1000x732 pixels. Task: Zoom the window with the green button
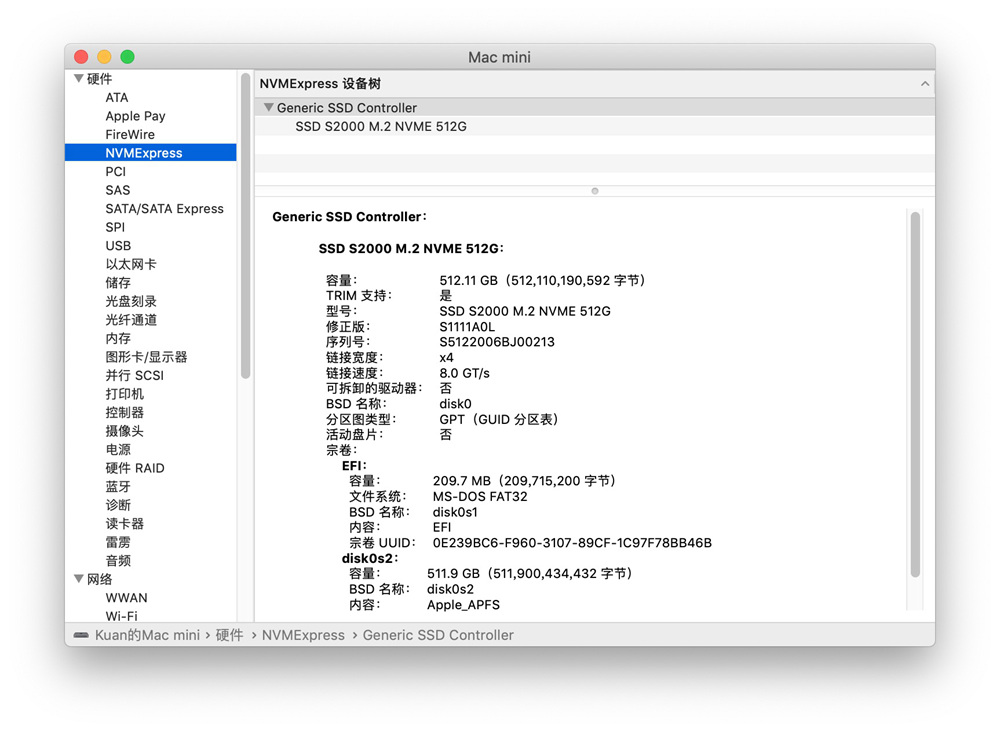(x=128, y=57)
